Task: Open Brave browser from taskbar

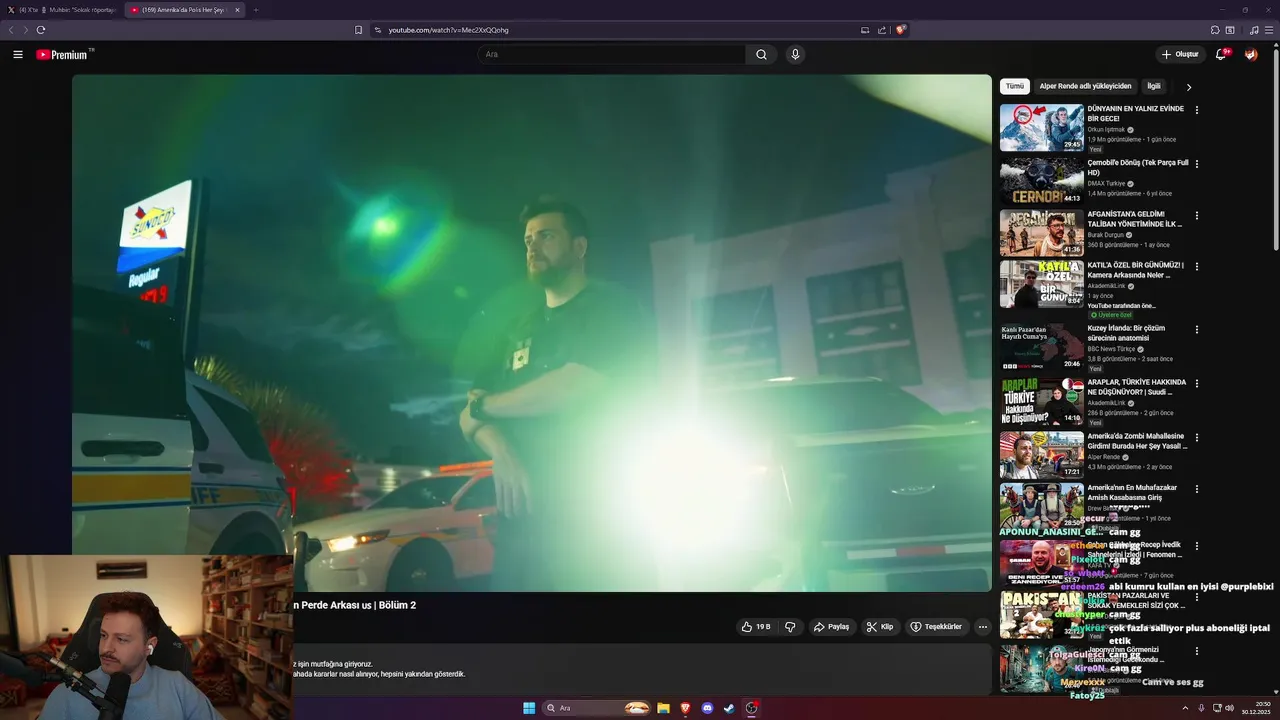Action: [x=685, y=708]
